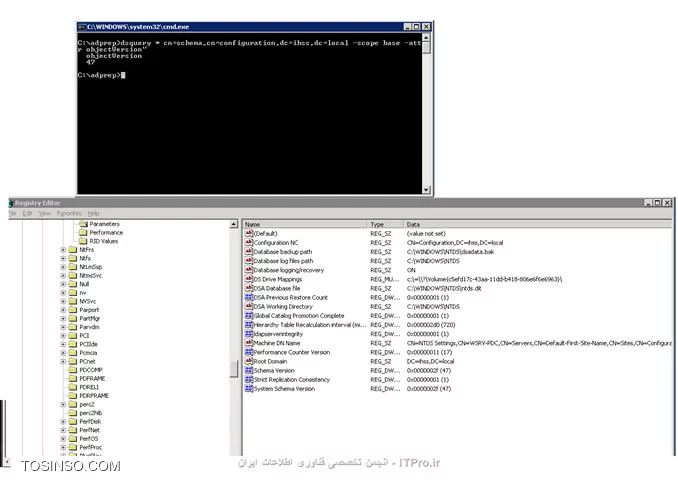Click the Null folder icon
678x487 pixels.
pos(73,284)
